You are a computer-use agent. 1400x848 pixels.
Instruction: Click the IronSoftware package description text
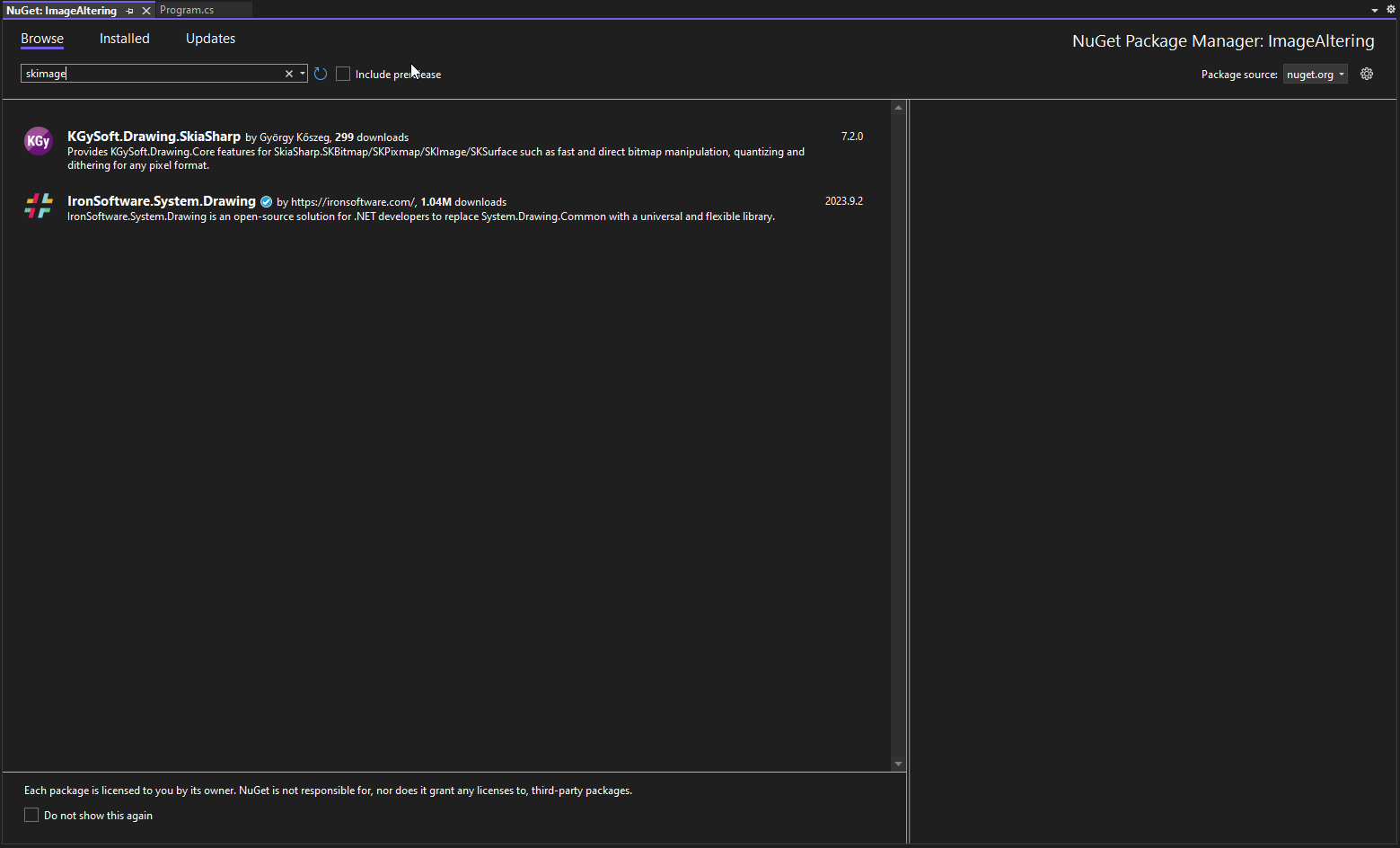click(421, 216)
